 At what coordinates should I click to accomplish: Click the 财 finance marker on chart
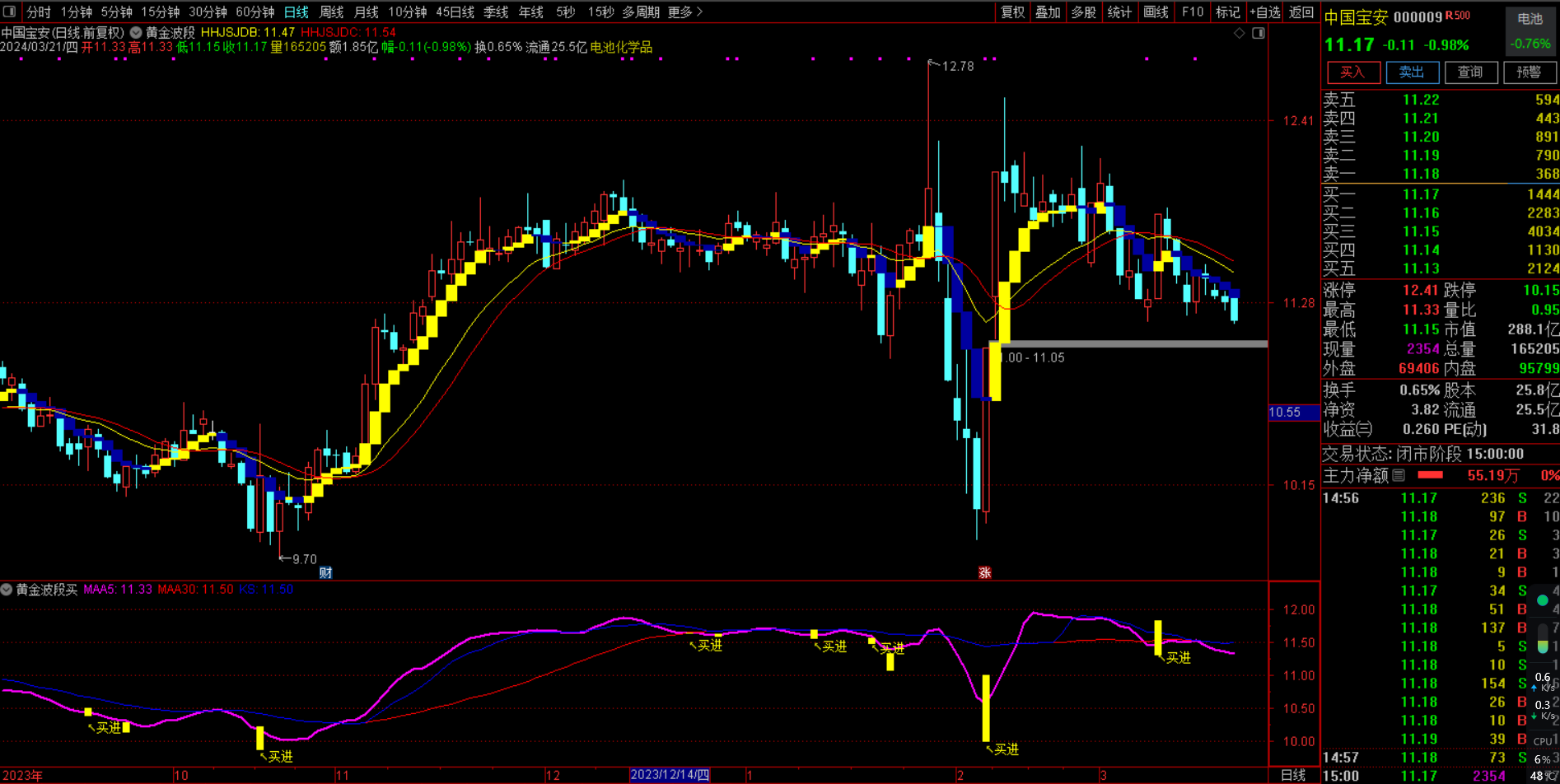325,572
